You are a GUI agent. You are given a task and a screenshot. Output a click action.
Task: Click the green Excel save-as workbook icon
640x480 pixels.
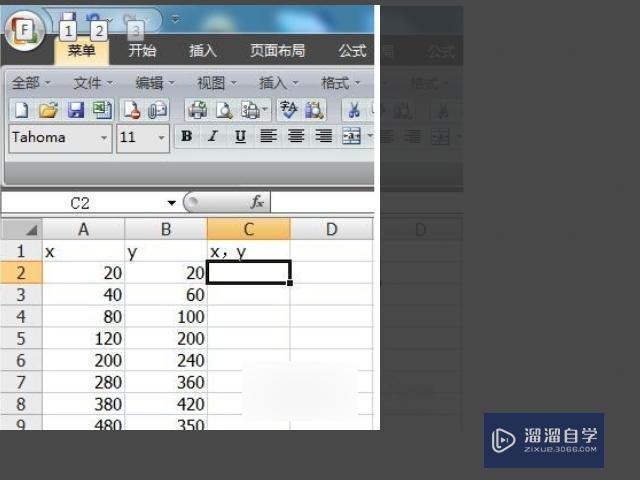[102, 110]
